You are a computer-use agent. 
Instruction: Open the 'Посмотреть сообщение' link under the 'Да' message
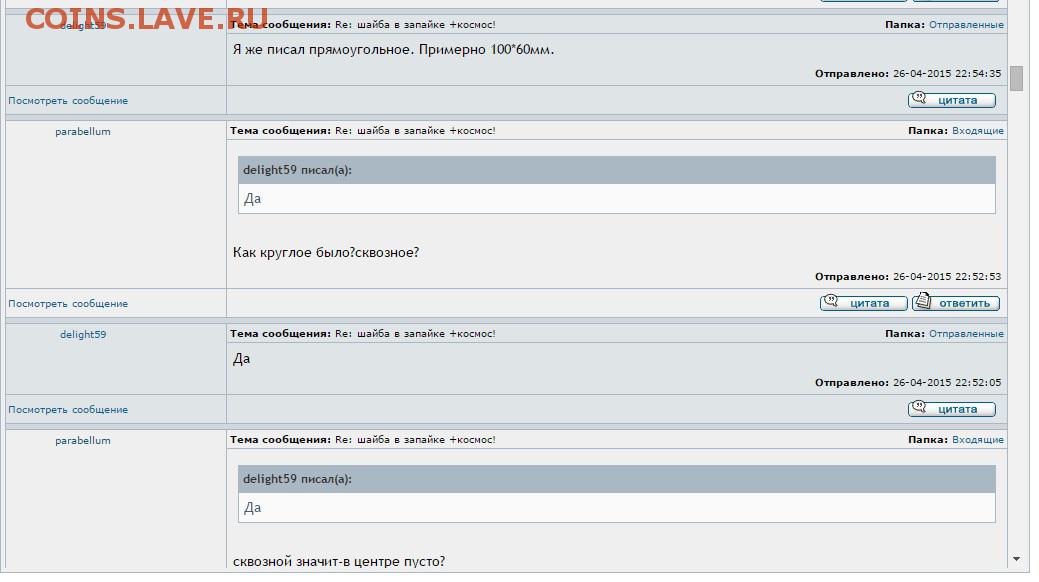coord(68,410)
